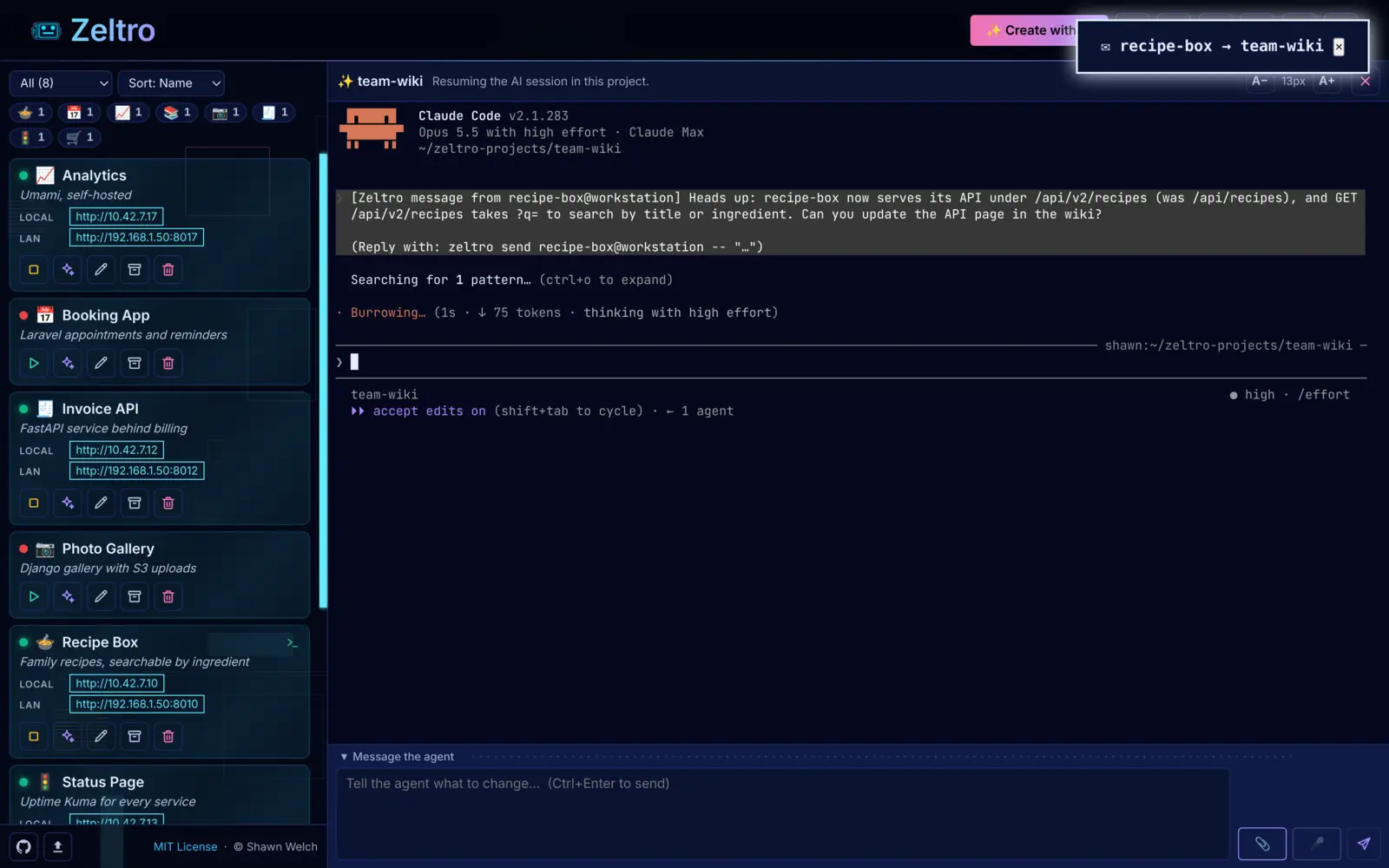The image size is (1389, 868).
Task: Open the MIT License link
Action: (x=185, y=847)
